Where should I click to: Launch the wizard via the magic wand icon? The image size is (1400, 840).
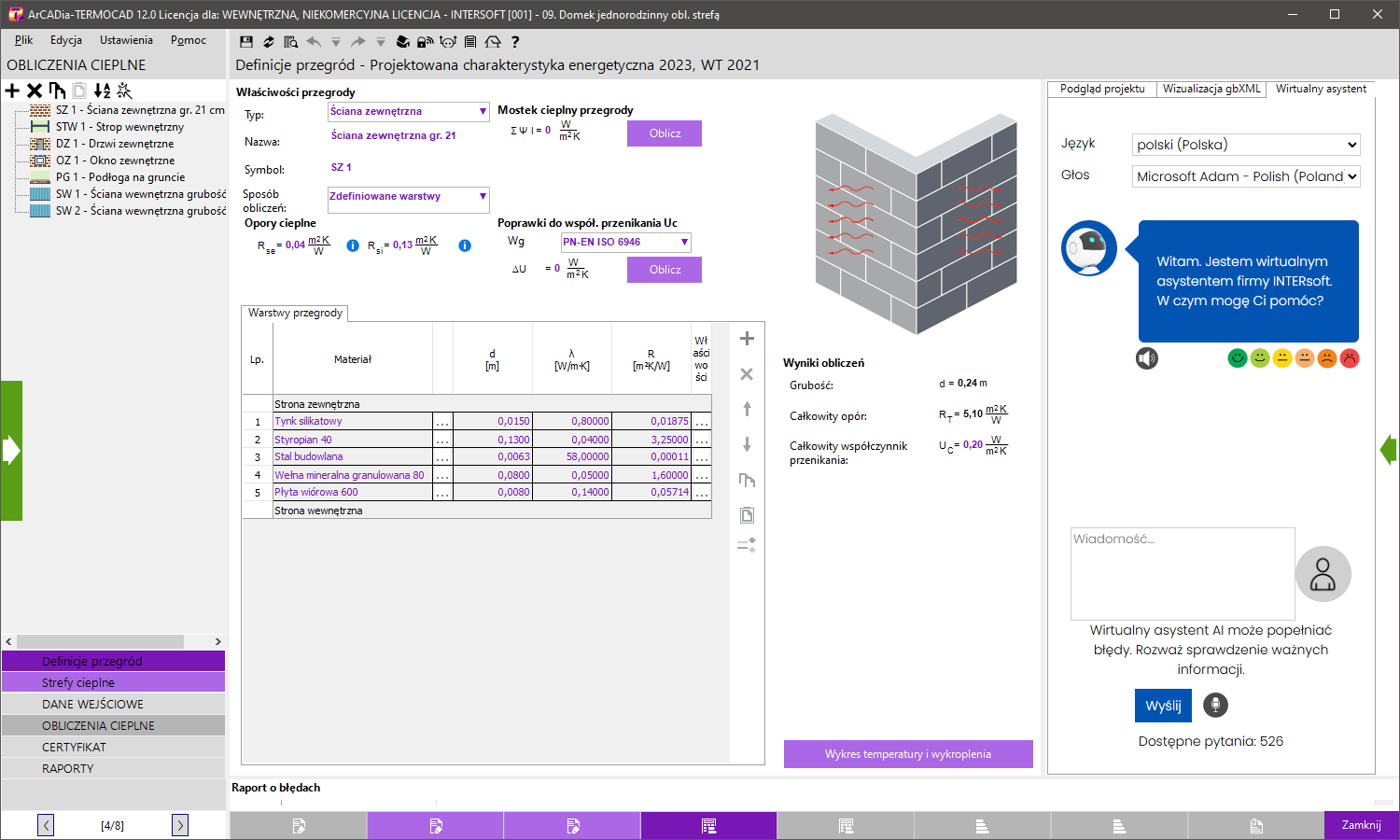(x=123, y=91)
